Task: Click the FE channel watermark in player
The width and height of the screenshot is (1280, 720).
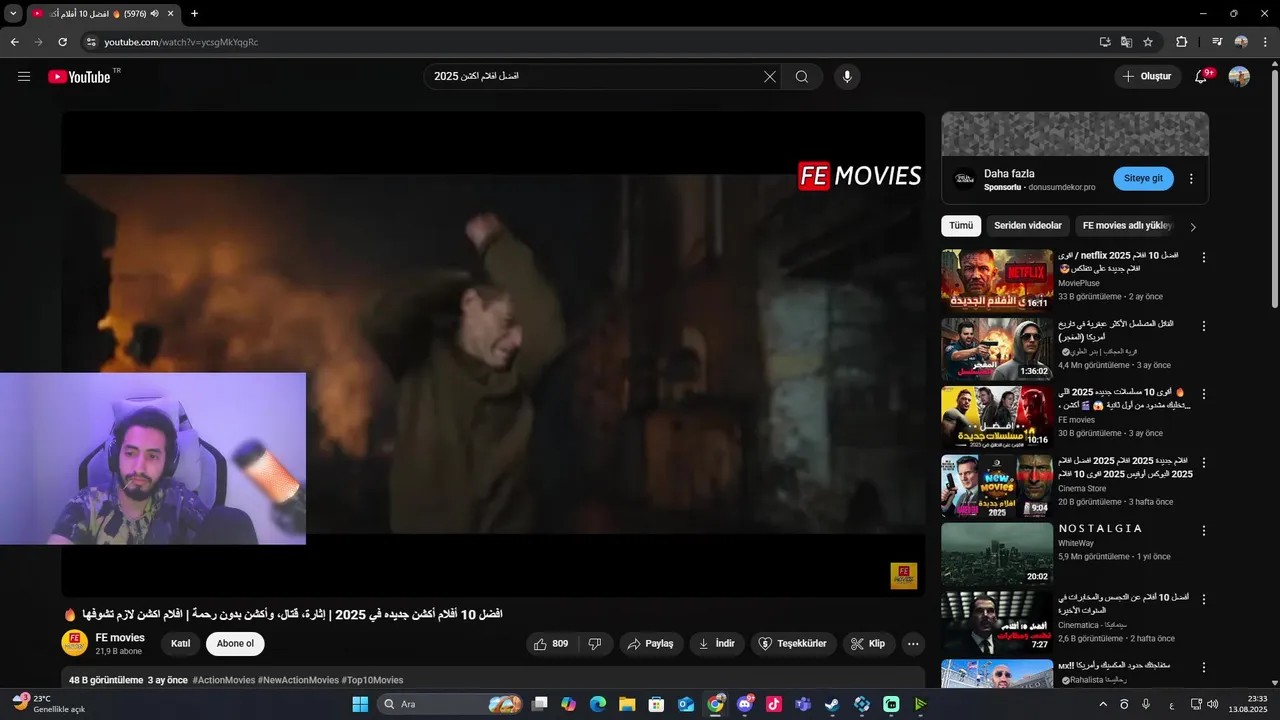Action: click(904, 576)
